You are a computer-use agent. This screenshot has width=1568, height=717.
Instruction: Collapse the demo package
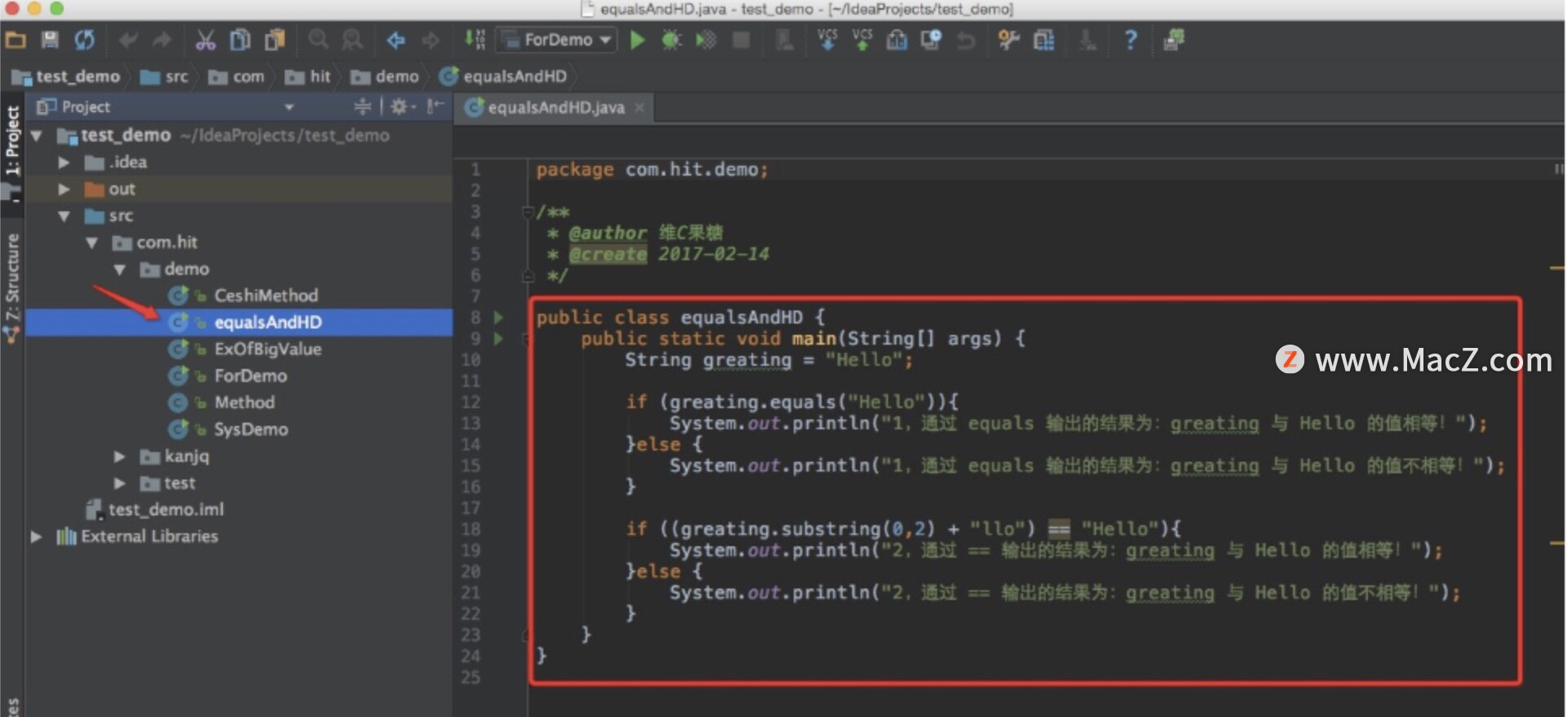[x=119, y=269]
